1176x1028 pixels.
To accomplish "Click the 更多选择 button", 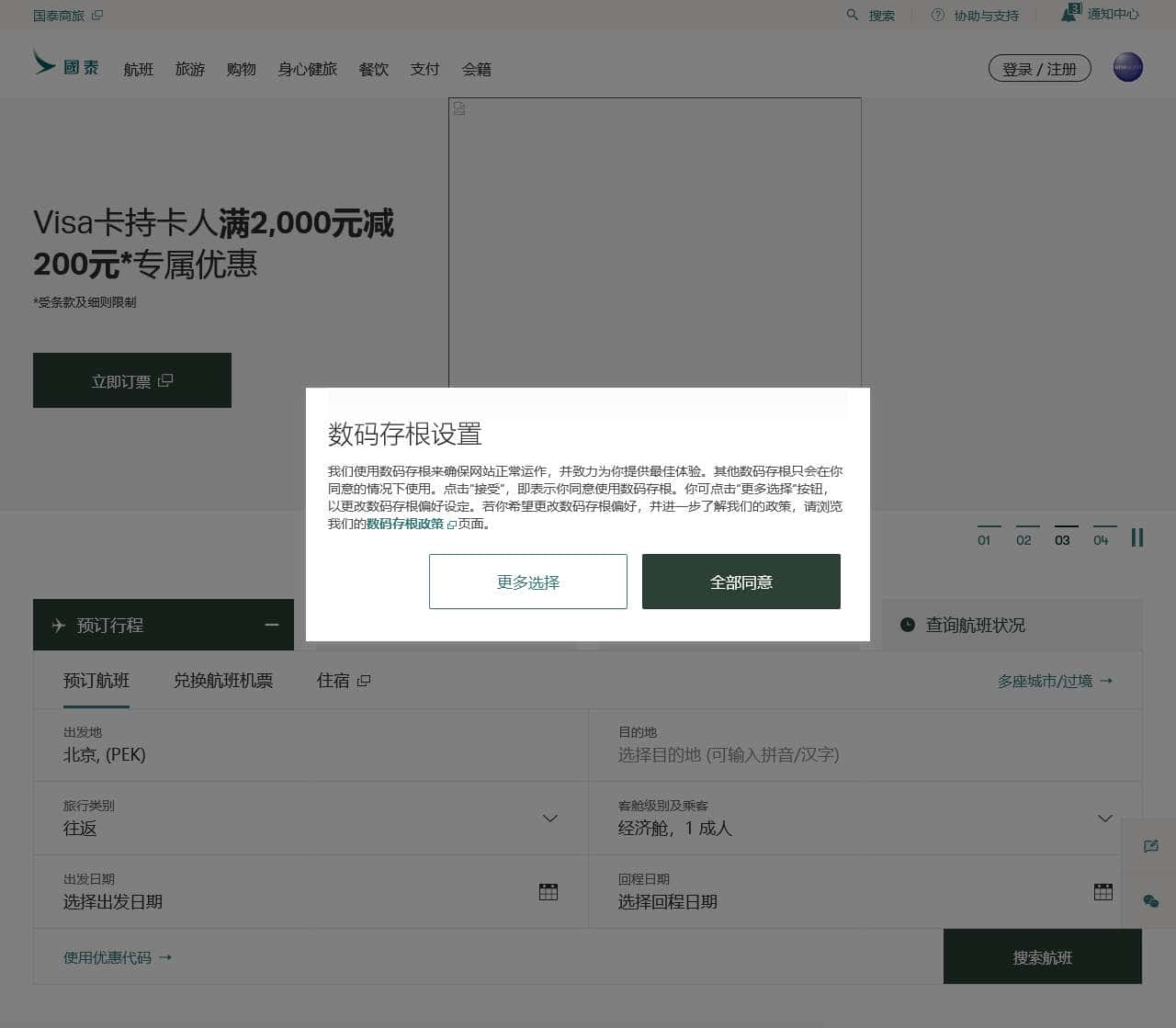I will pos(528,582).
